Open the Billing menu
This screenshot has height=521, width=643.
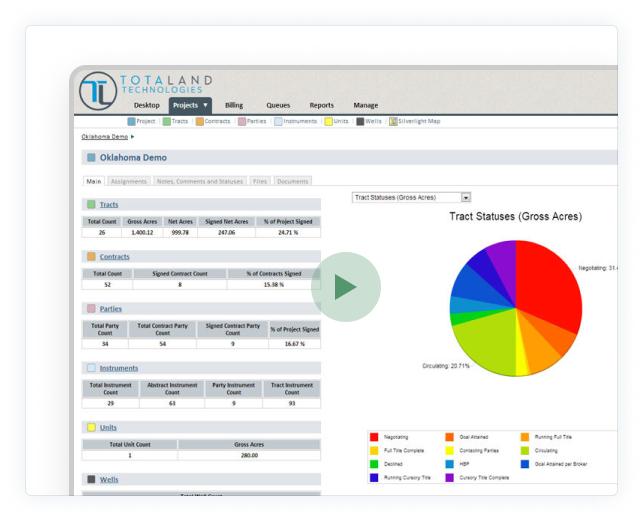click(234, 105)
